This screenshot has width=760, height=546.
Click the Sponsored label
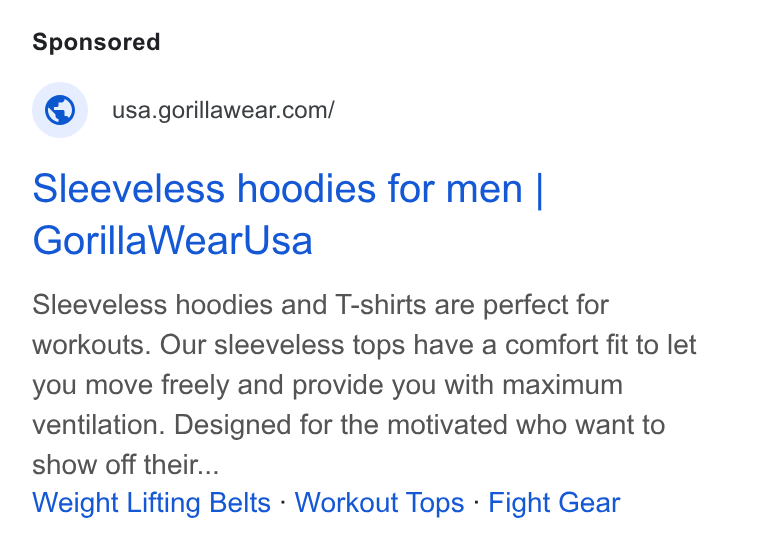[96, 42]
